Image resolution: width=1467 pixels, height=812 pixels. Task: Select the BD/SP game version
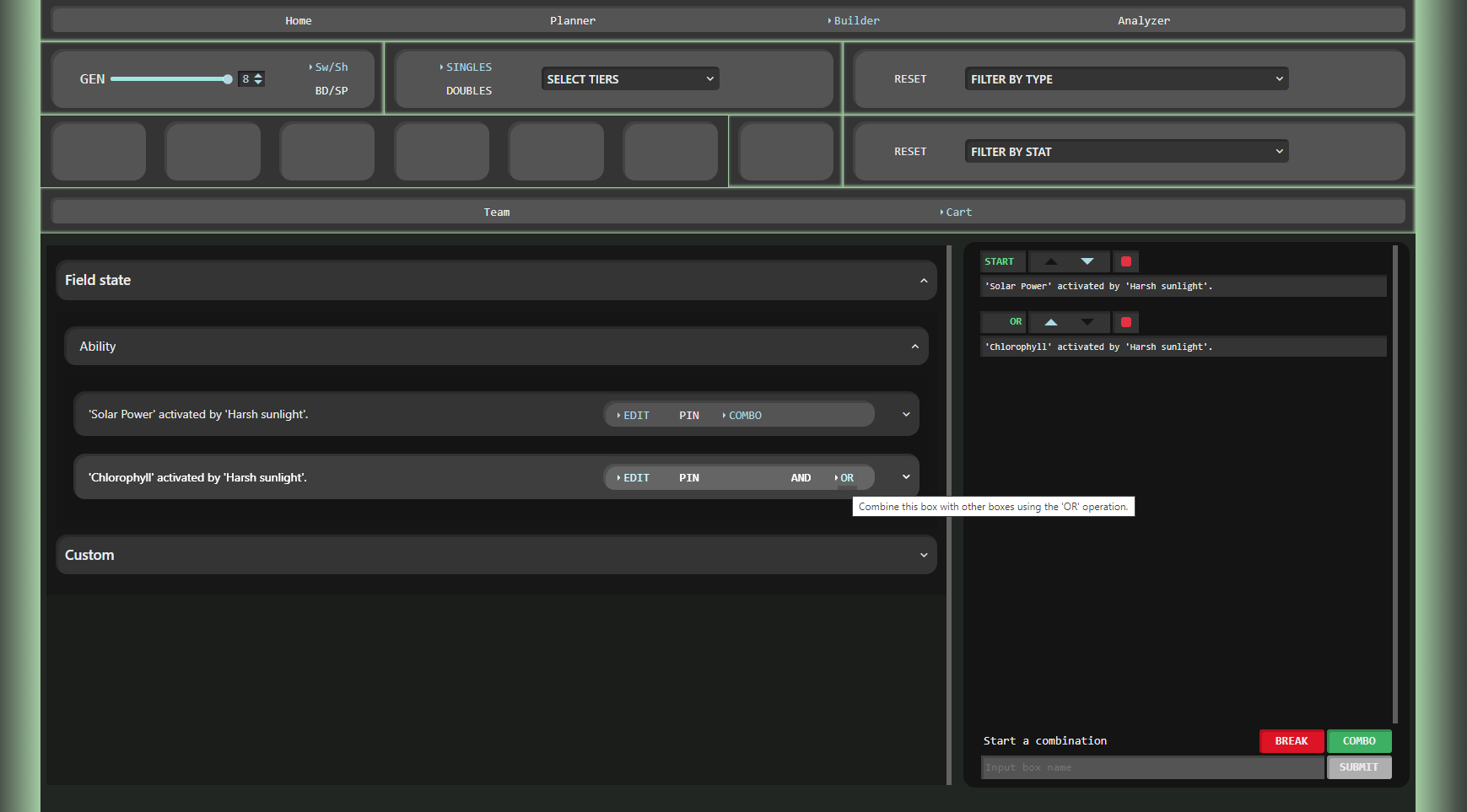pyautogui.click(x=331, y=91)
